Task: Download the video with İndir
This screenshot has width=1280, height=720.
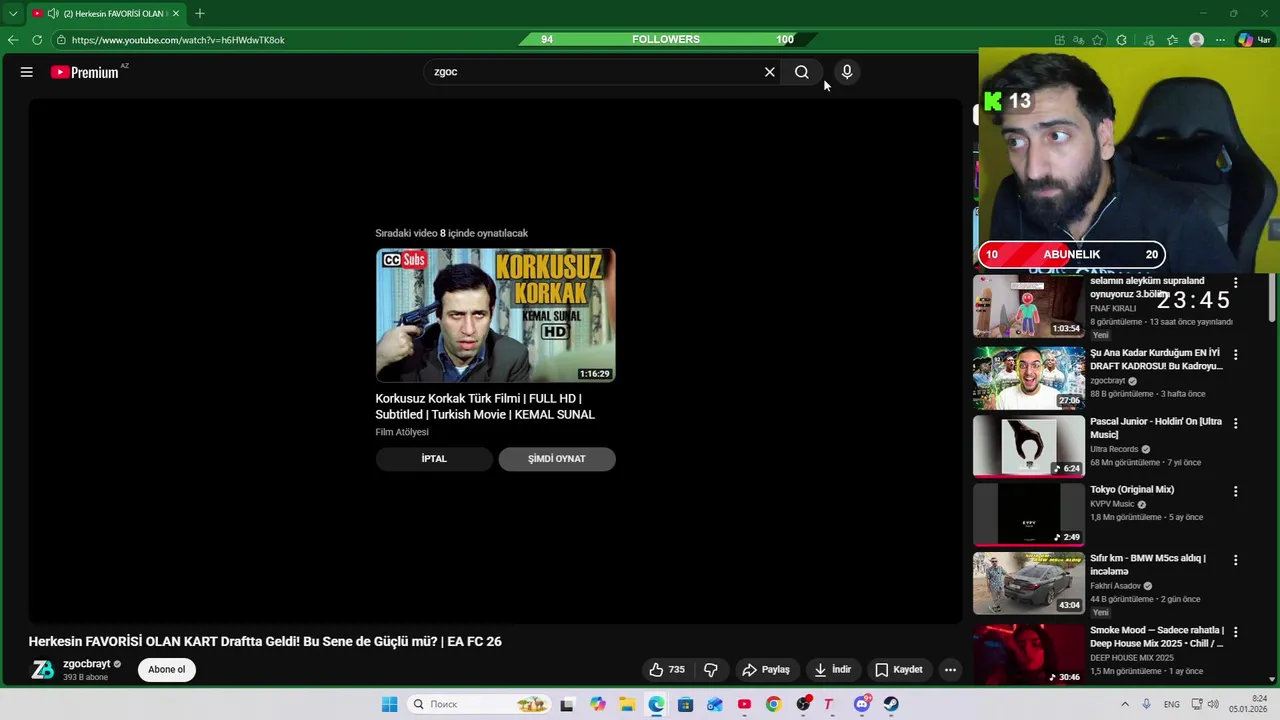Action: (x=832, y=670)
